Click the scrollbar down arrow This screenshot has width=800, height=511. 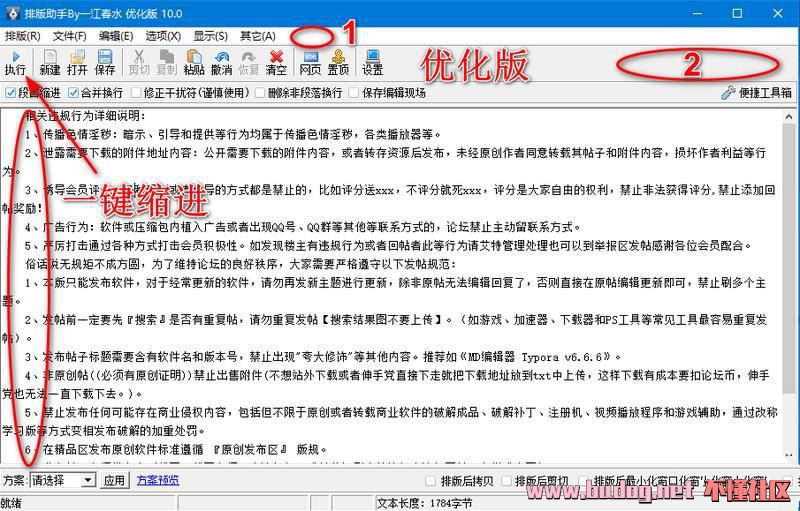[789, 455]
